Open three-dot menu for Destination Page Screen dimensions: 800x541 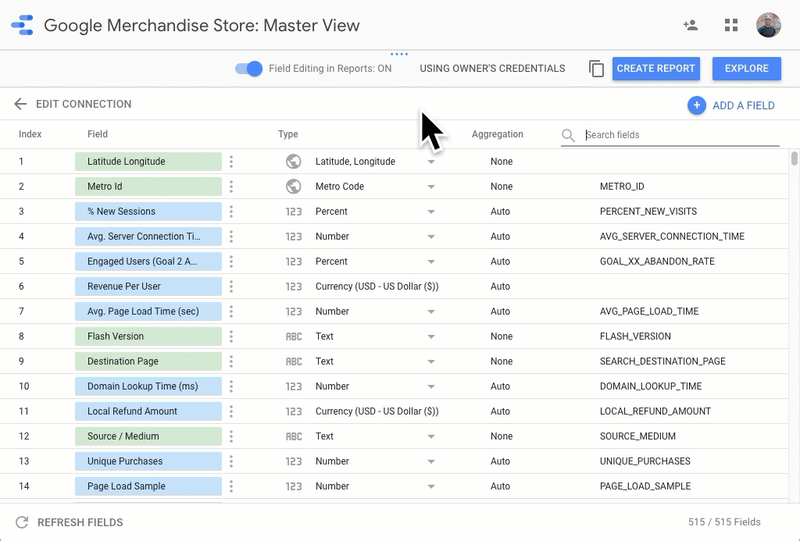pyautogui.click(x=231, y=361)
